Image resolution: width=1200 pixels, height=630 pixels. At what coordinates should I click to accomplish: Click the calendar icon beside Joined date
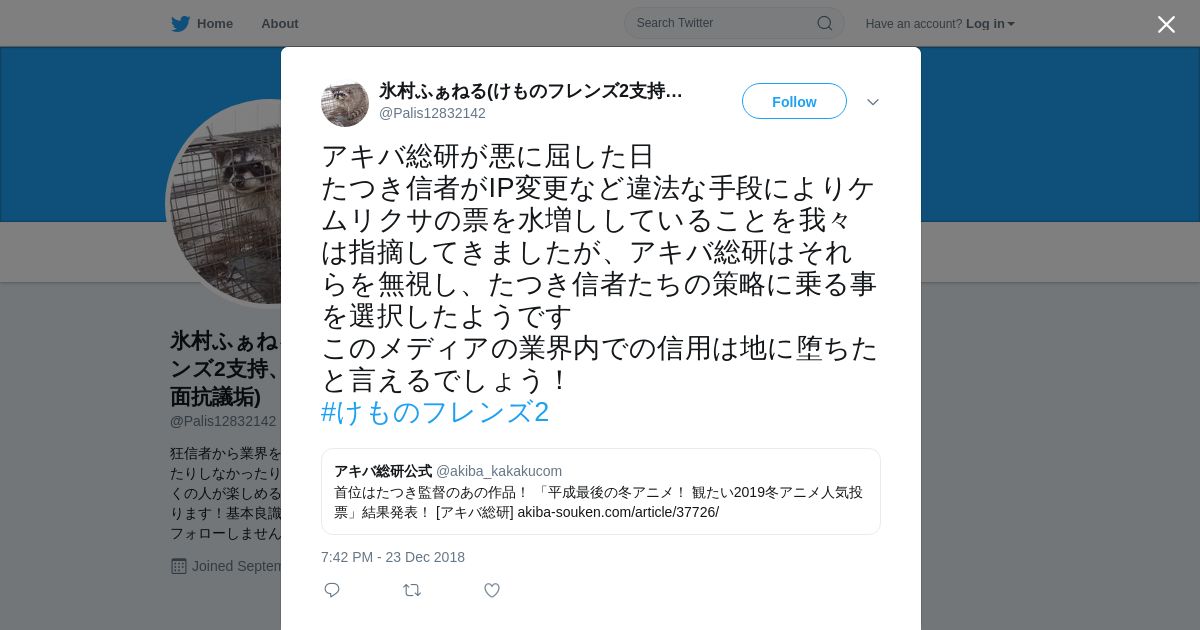pyautogui.click(x=179, y=566)
